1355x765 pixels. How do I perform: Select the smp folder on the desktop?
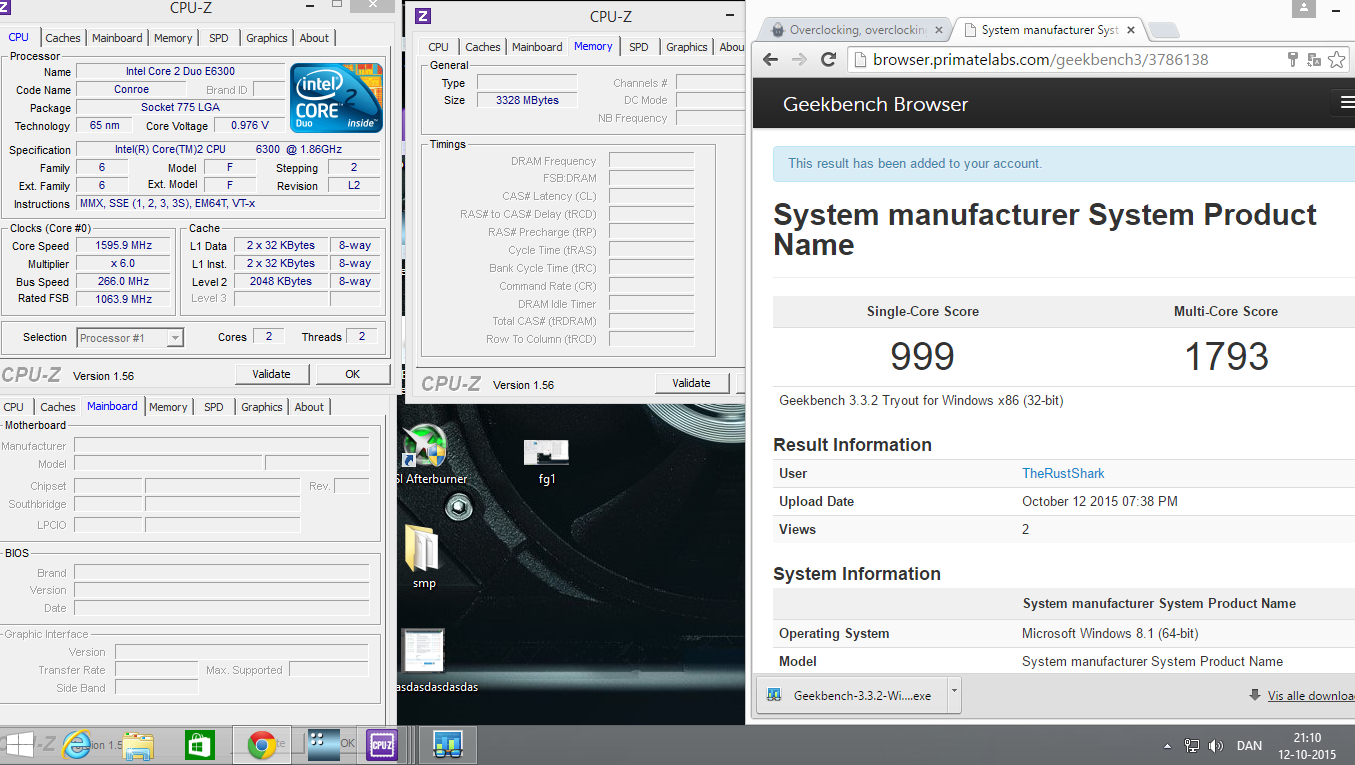(424, 555)
